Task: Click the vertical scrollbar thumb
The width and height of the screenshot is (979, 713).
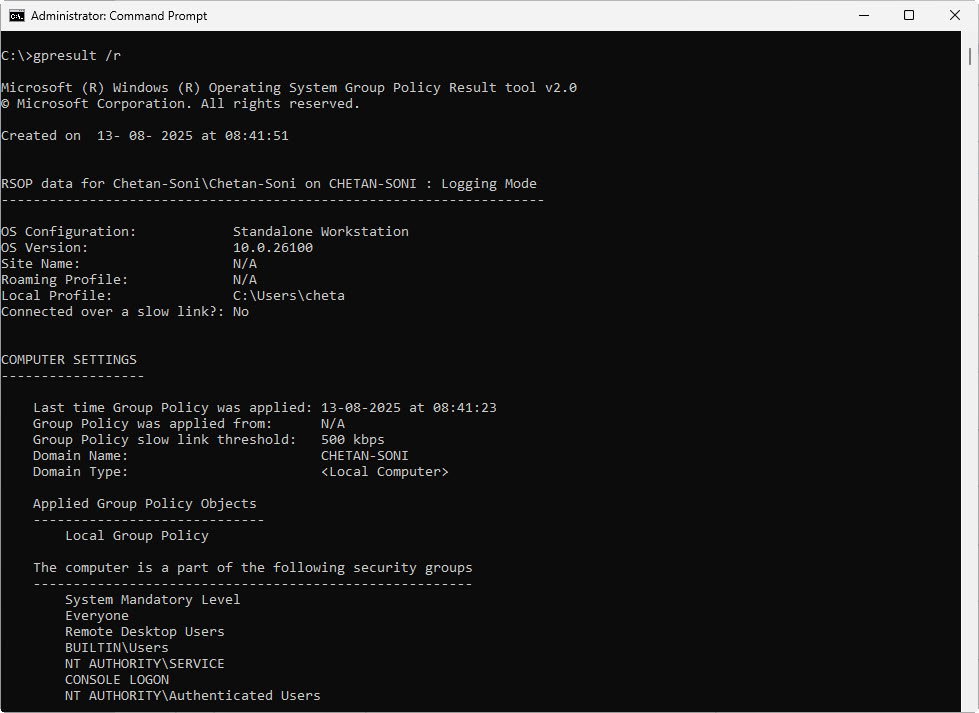Action: click(x=970, y=56)
